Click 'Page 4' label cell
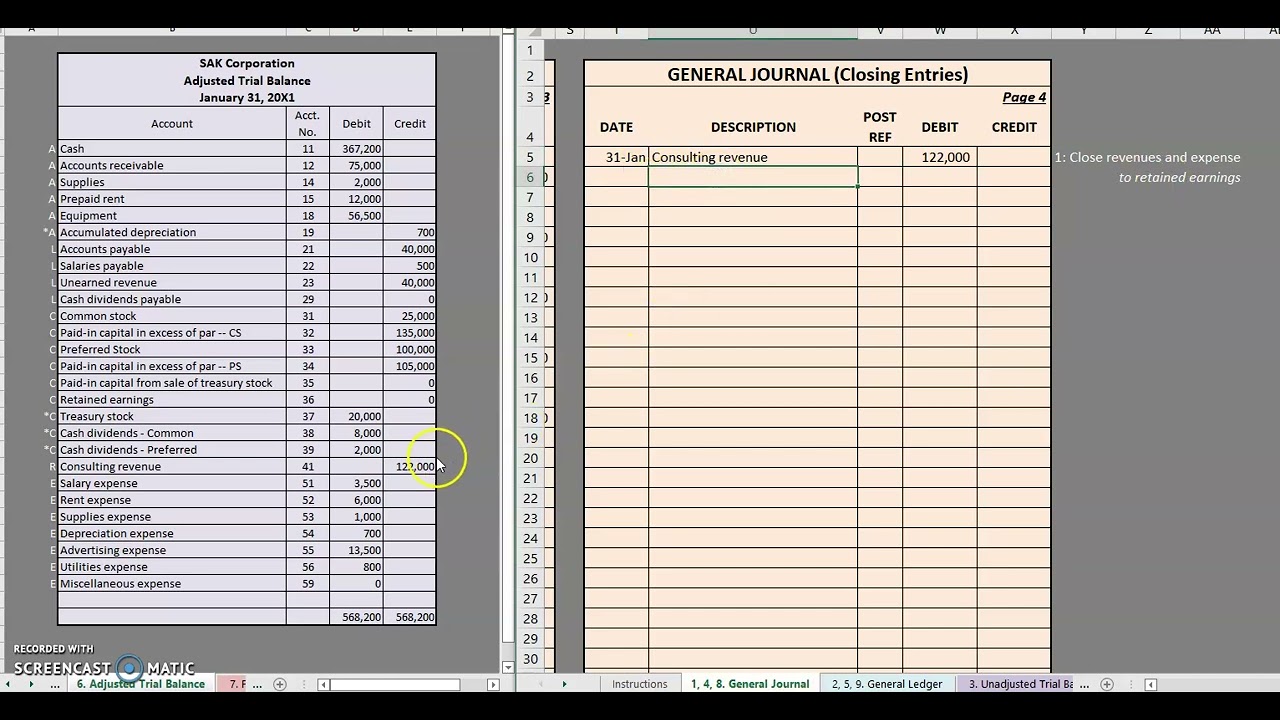The height and width of the screenshot is (720, 1280). [1014, 97]
